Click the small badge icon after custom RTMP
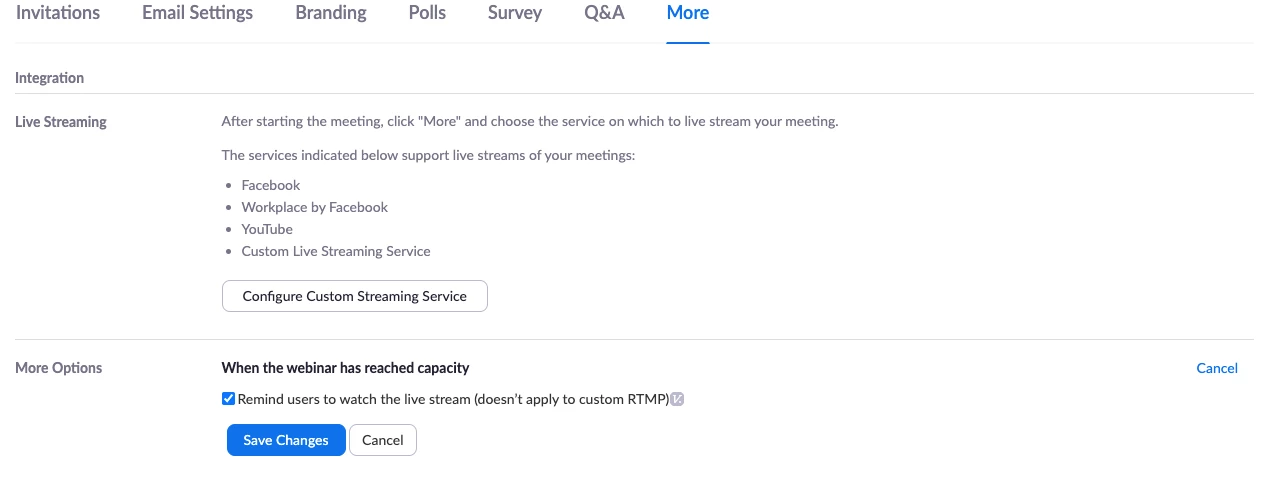 pos(677,399)
